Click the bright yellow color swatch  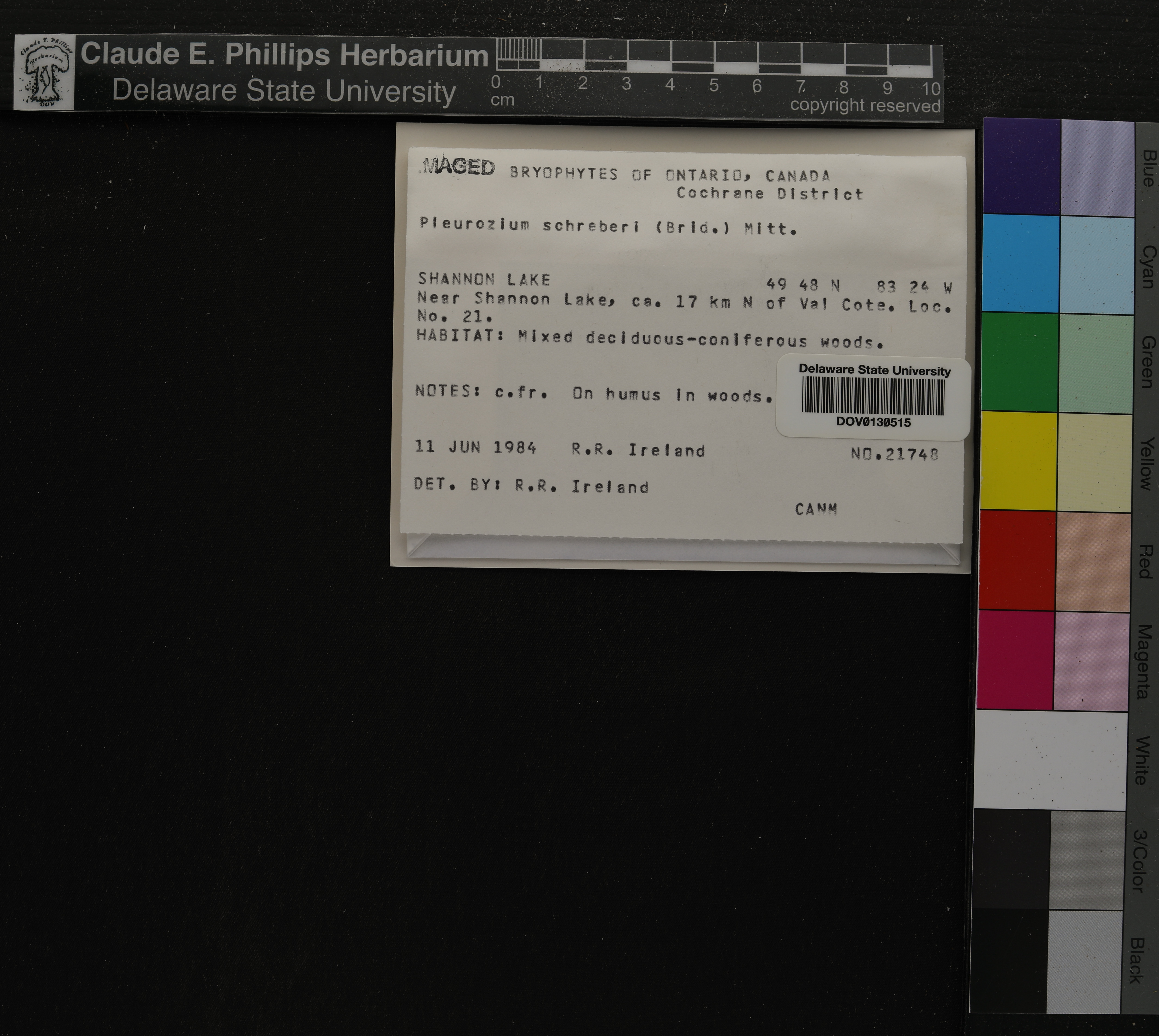point(1018,460)
